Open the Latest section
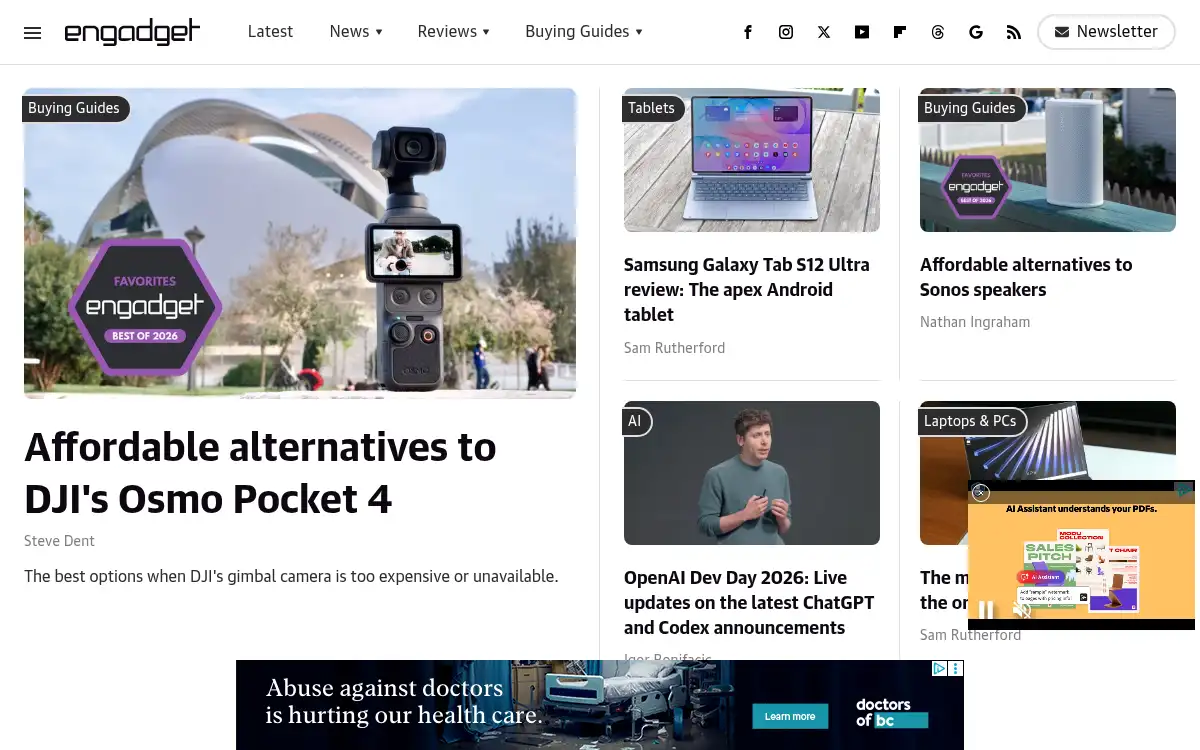This screenshot has width=1200, height=750. [270, 32]
